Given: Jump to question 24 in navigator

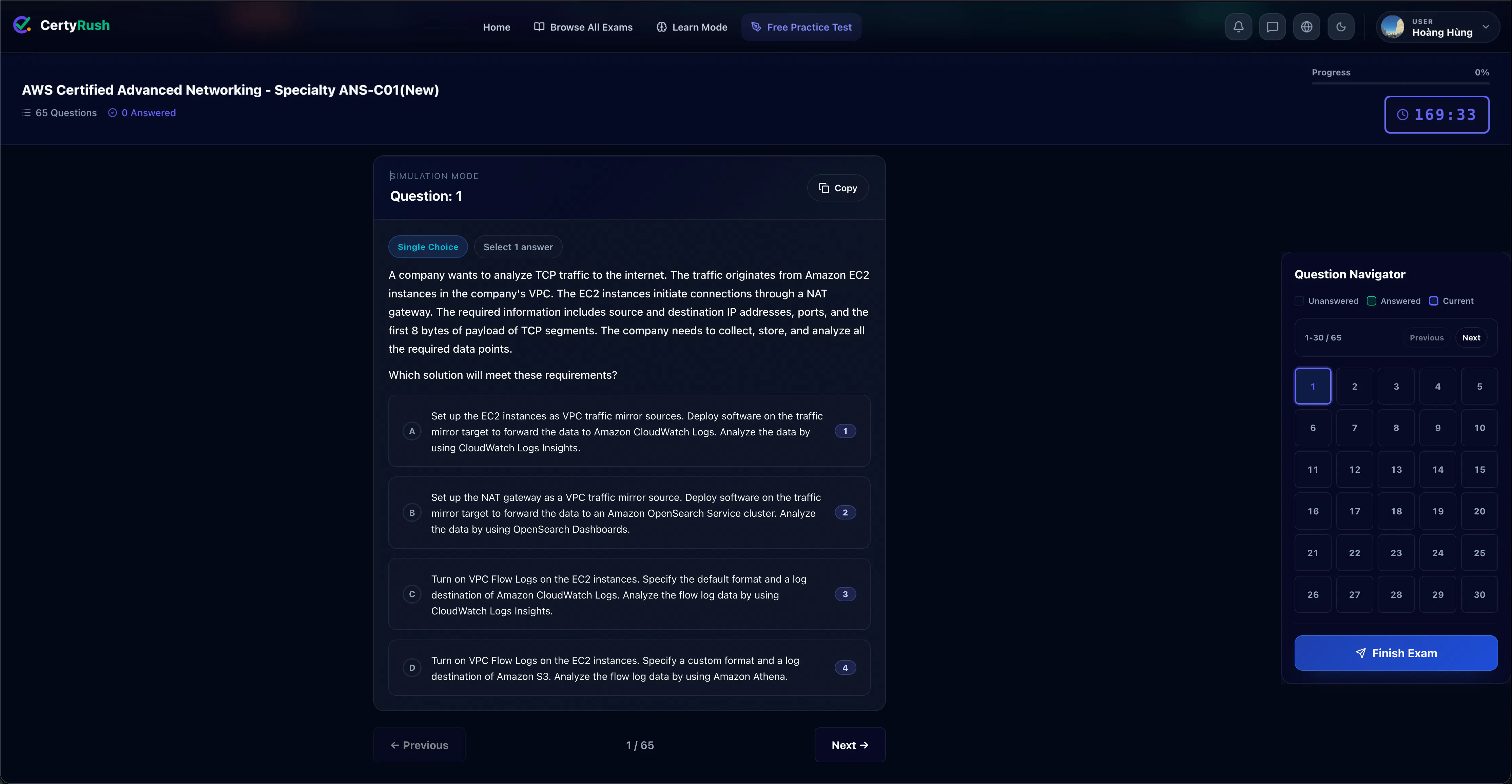Looking at the screenshot, I should (1438, 553).
